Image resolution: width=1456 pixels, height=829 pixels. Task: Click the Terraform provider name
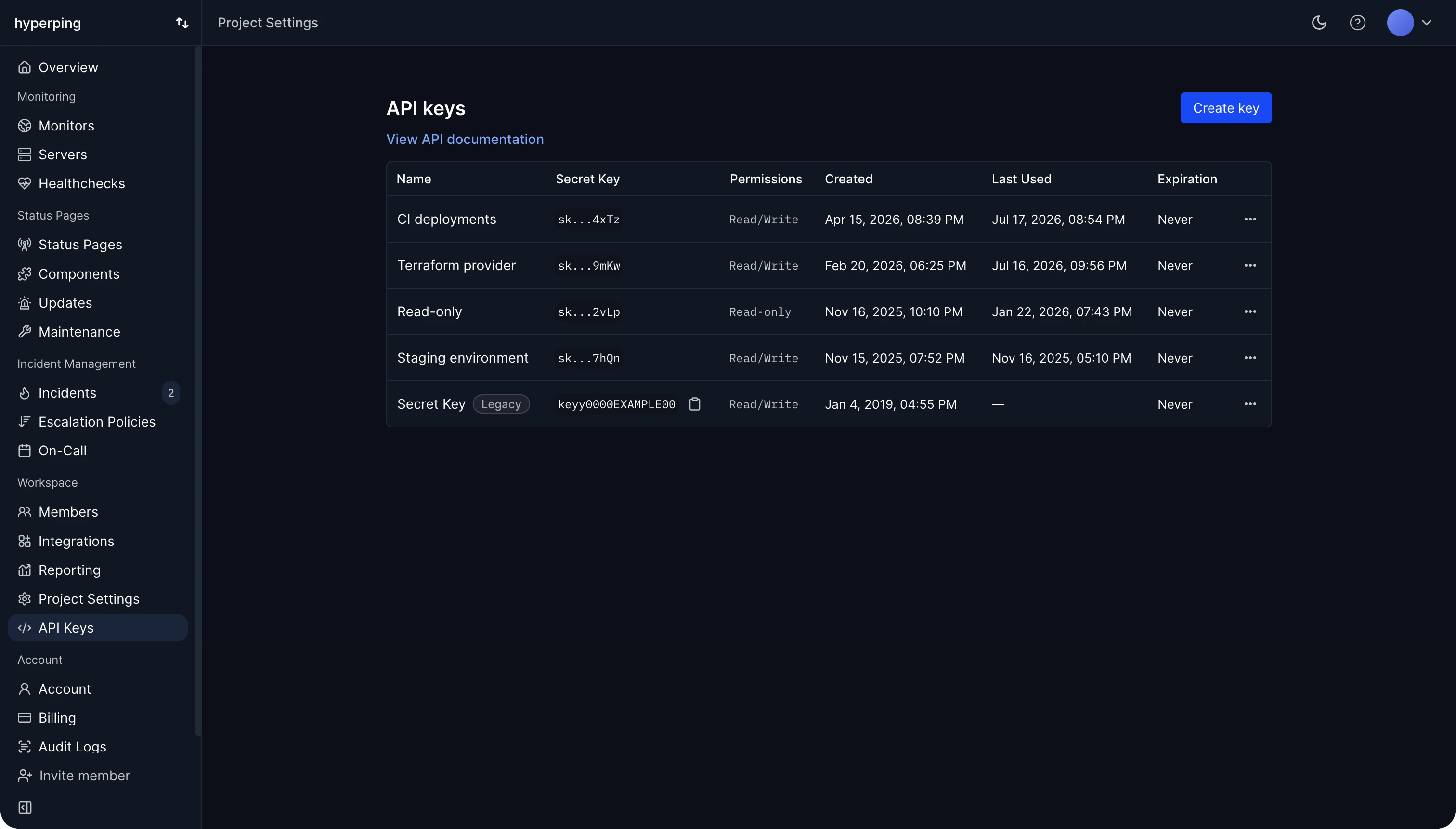coord(456,265)
